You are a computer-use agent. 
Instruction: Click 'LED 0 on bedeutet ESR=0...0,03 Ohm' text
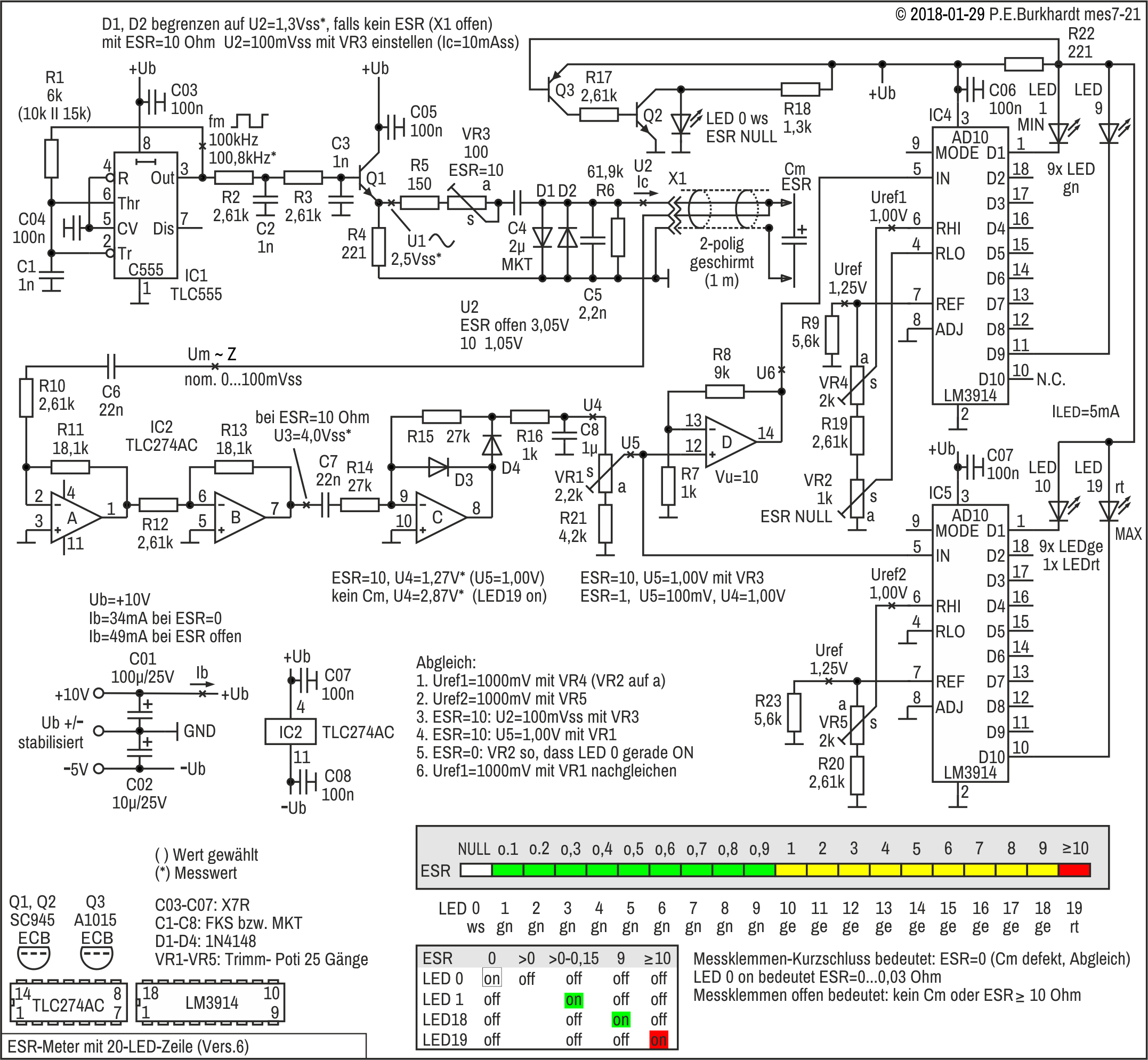(x=818, y=977)
